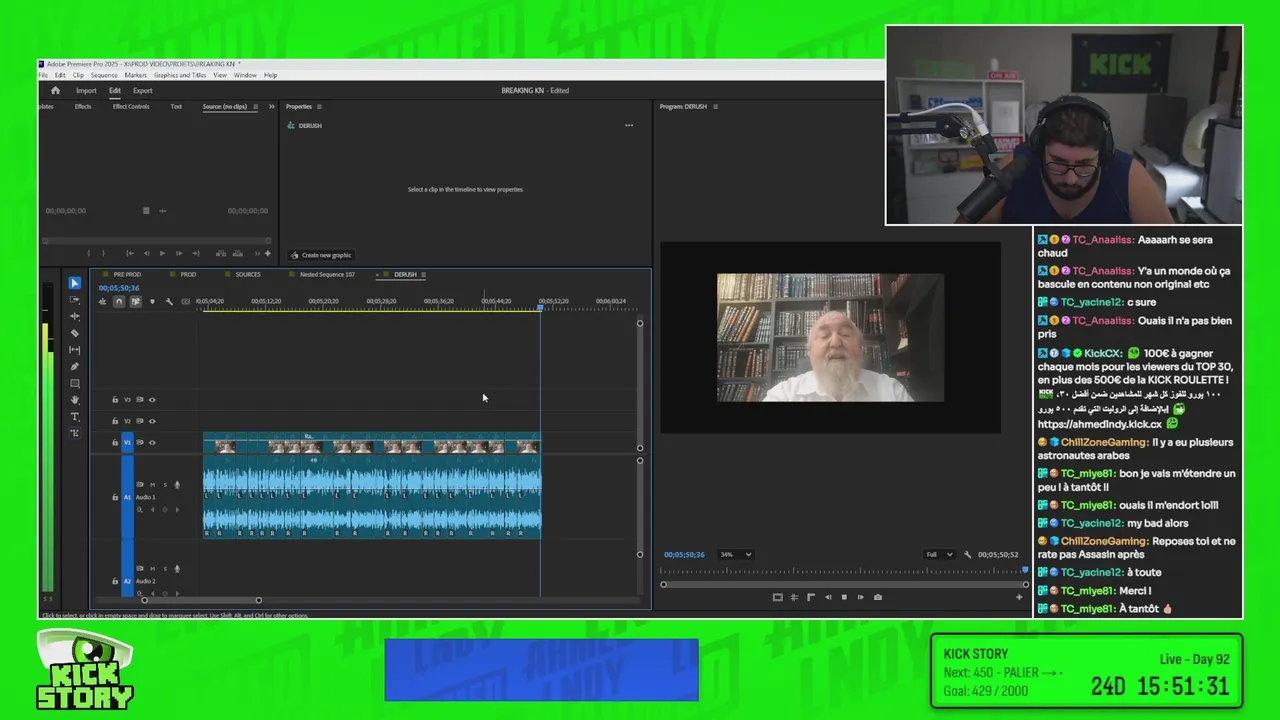This screenshot has height=720, width=1280.
Task: Click Program monitor scrubber playhead
Action: point(1025,571)
